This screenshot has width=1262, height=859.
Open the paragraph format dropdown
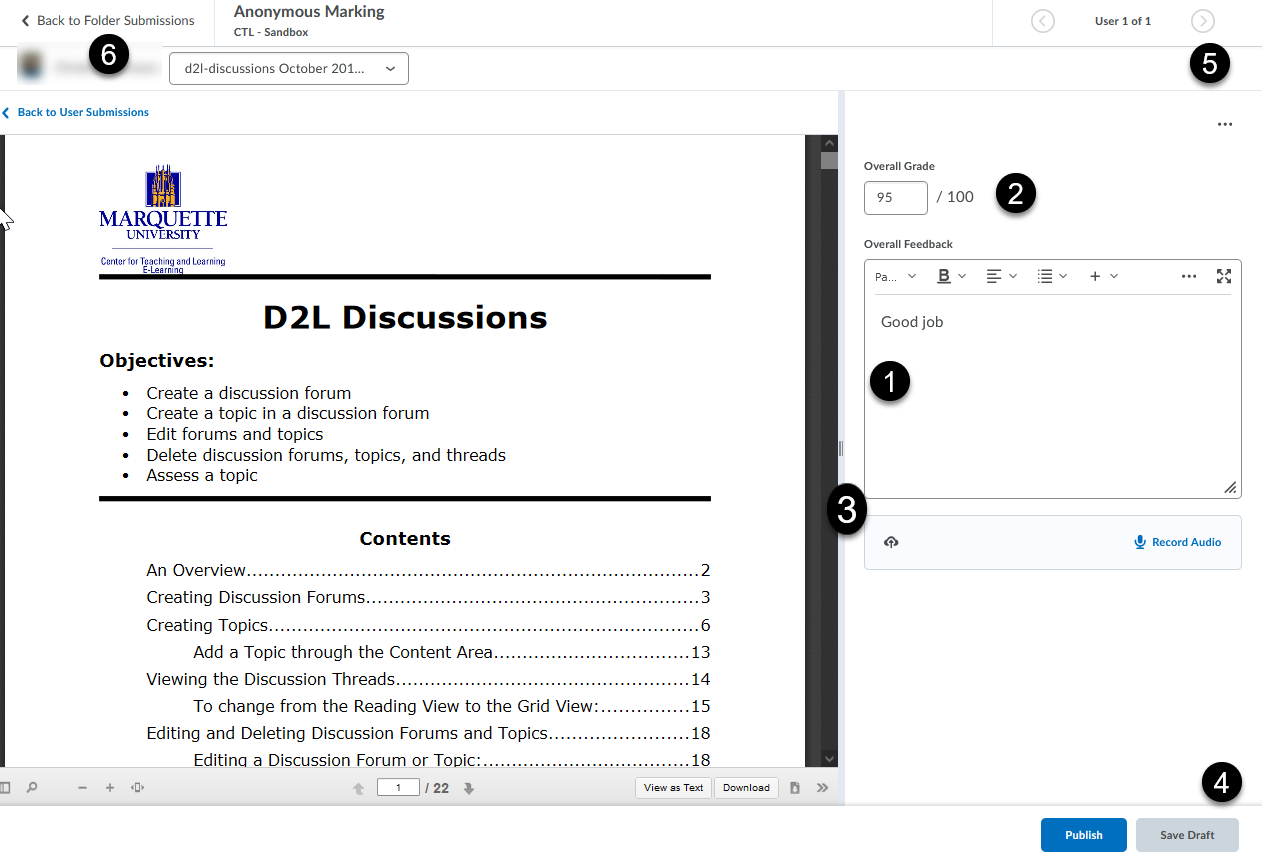895,276
